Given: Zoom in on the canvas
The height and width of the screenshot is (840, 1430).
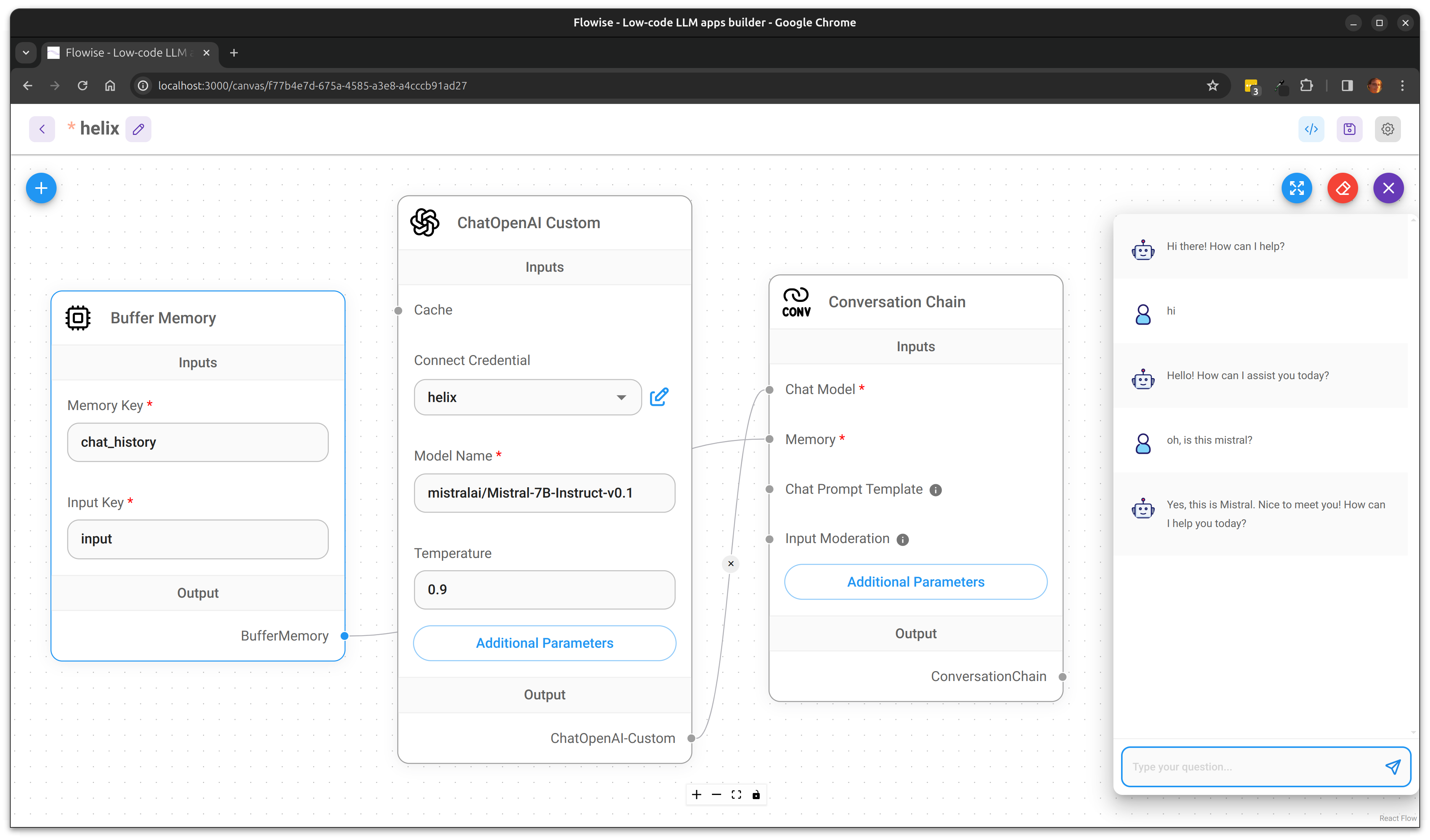Looking at the screenshot, I should click(x=697, y=795).
